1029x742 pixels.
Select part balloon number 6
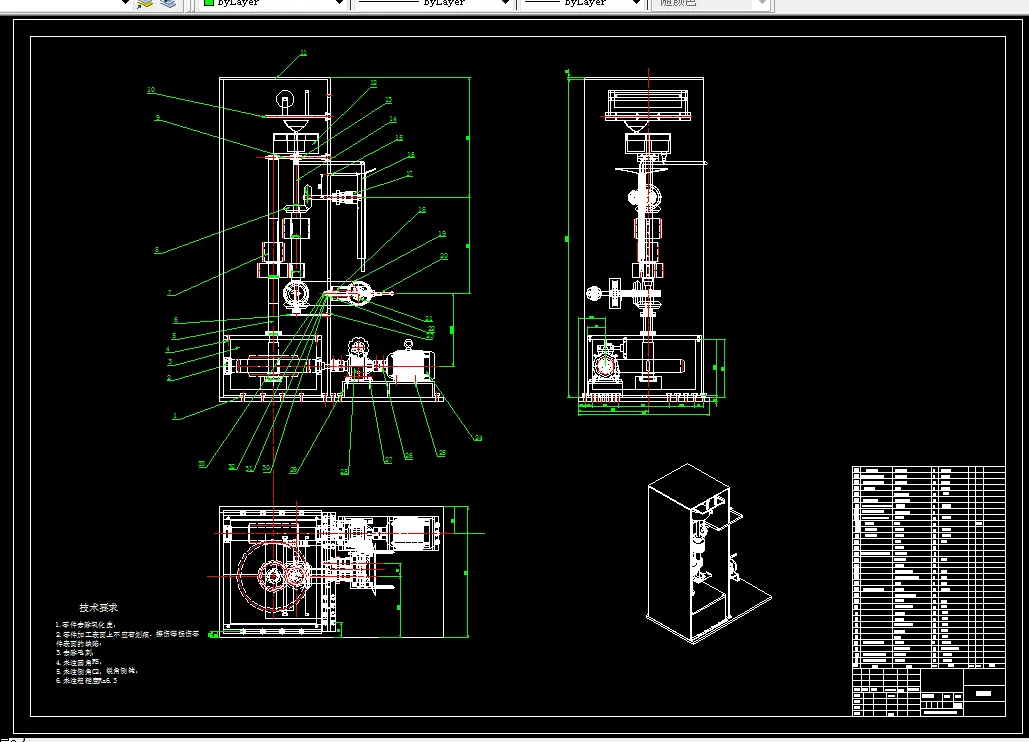tap(175, 320)
